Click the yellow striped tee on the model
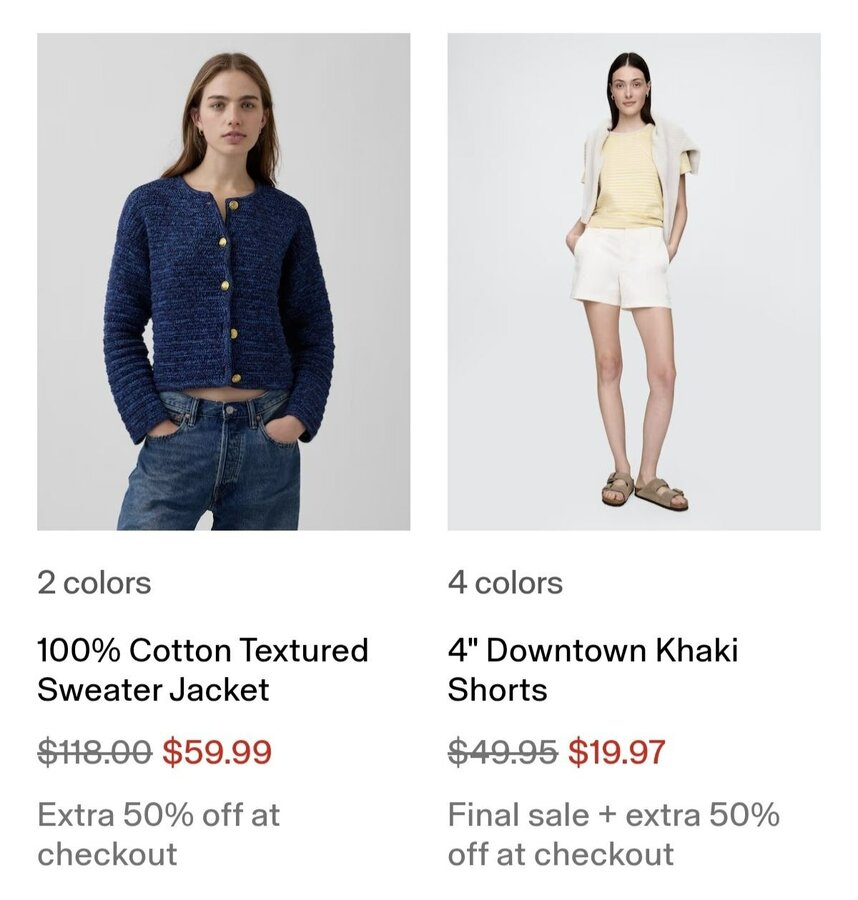Screen dimensions: 858x900 point(627,181)
